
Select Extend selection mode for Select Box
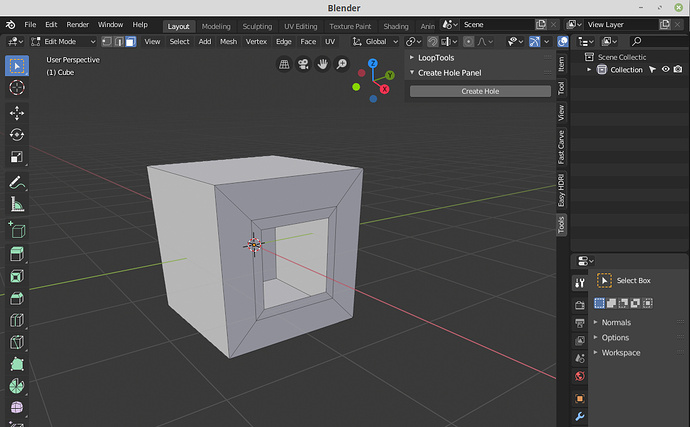click(x=611, y=303)
